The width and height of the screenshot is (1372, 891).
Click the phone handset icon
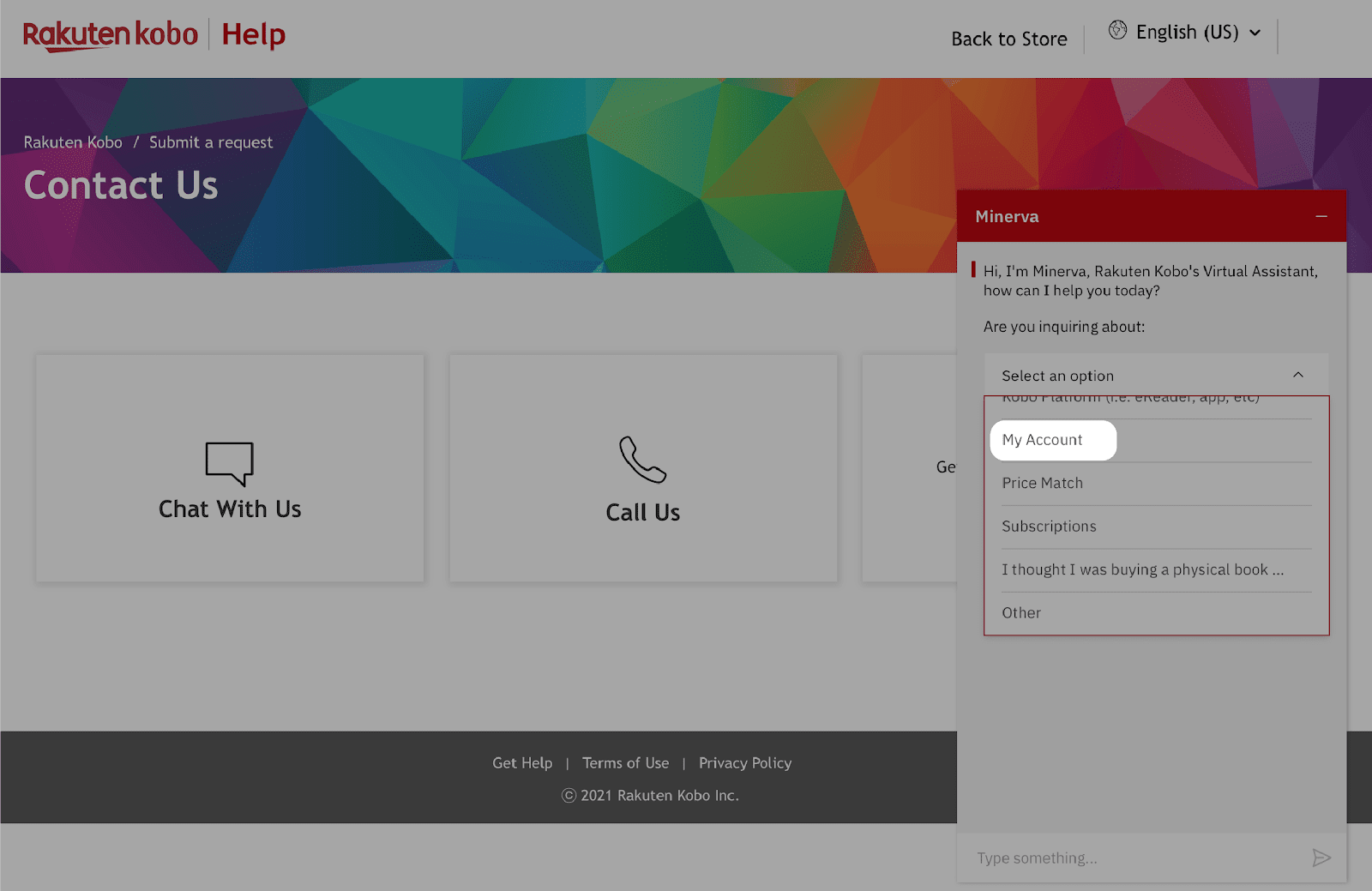[642, 460]
